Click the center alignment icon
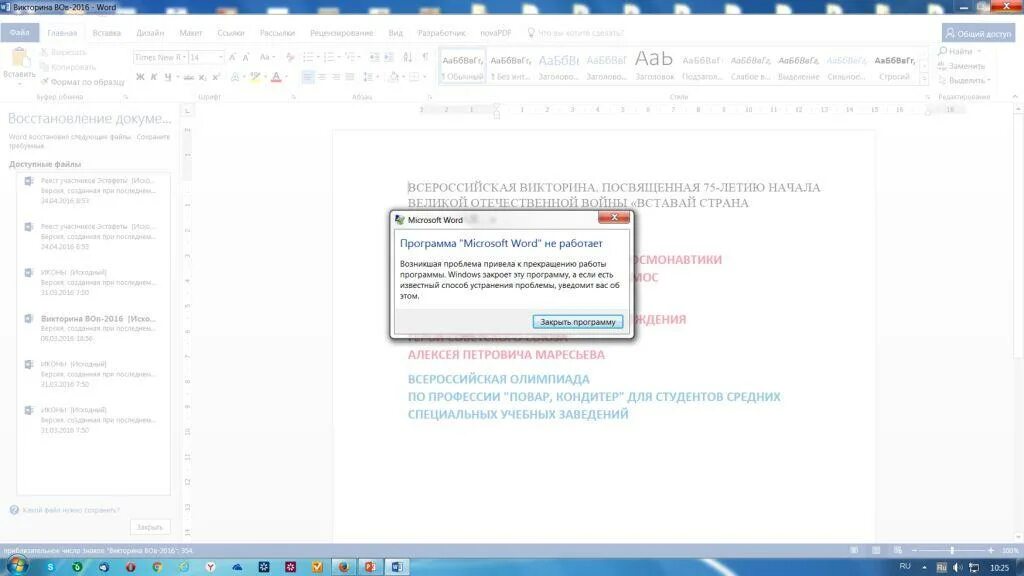1024x576 pixels. (x=322, y=77)
